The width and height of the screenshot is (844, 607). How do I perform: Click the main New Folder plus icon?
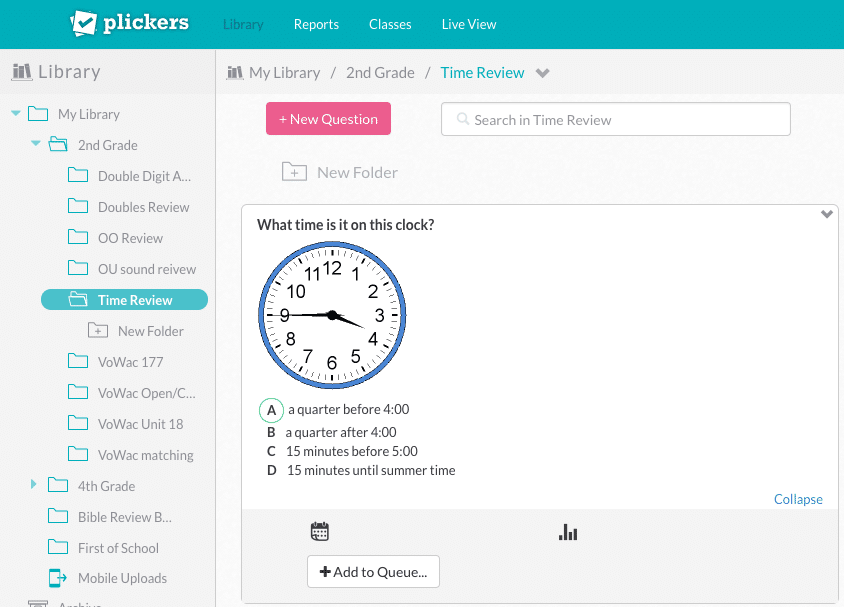294,172
